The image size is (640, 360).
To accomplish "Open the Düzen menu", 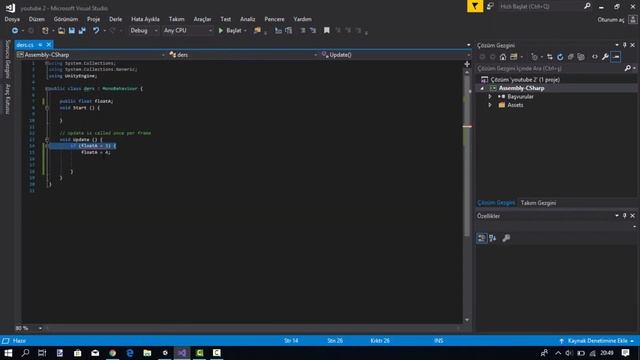I will (37, 19).
